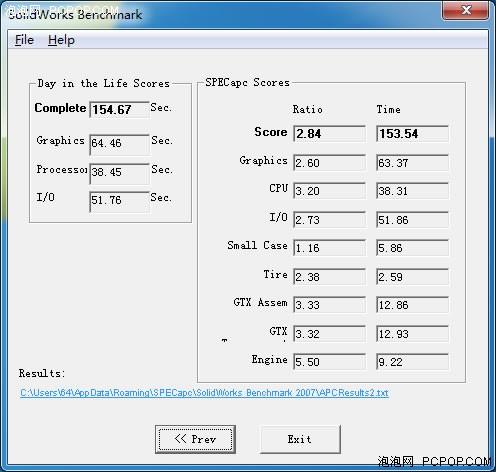Click the Day in the Life Scores group title
The height and width of the screenshot is (472, 496).
[x=104, y=83]
